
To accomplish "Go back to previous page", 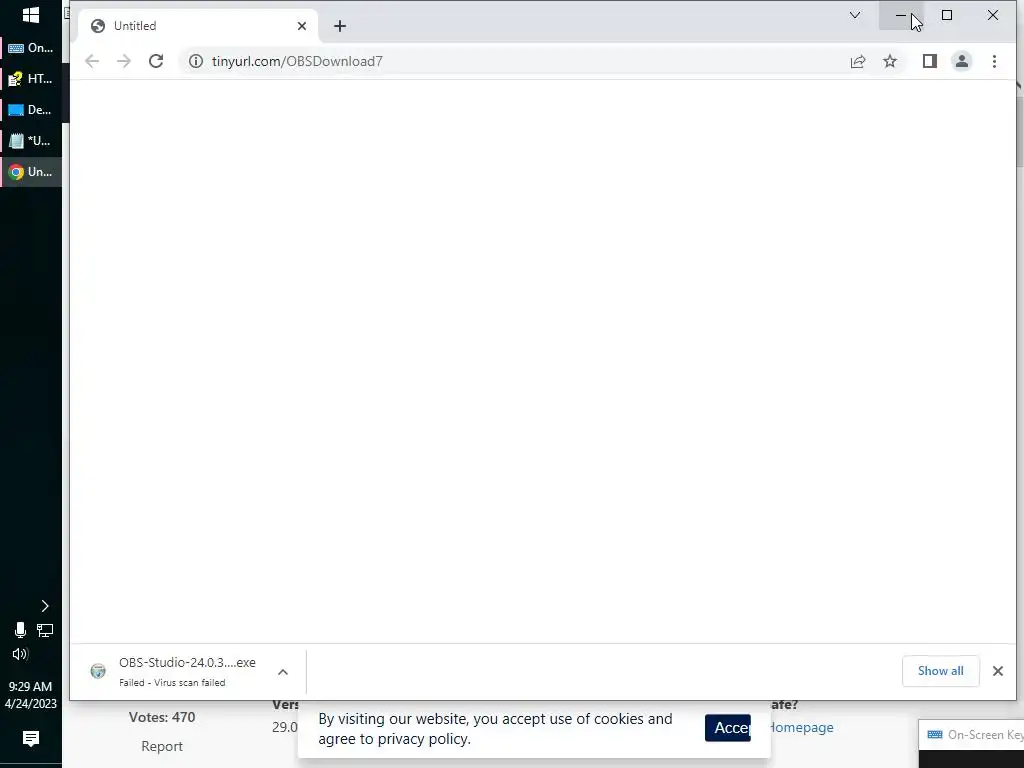I will [92, 61].
